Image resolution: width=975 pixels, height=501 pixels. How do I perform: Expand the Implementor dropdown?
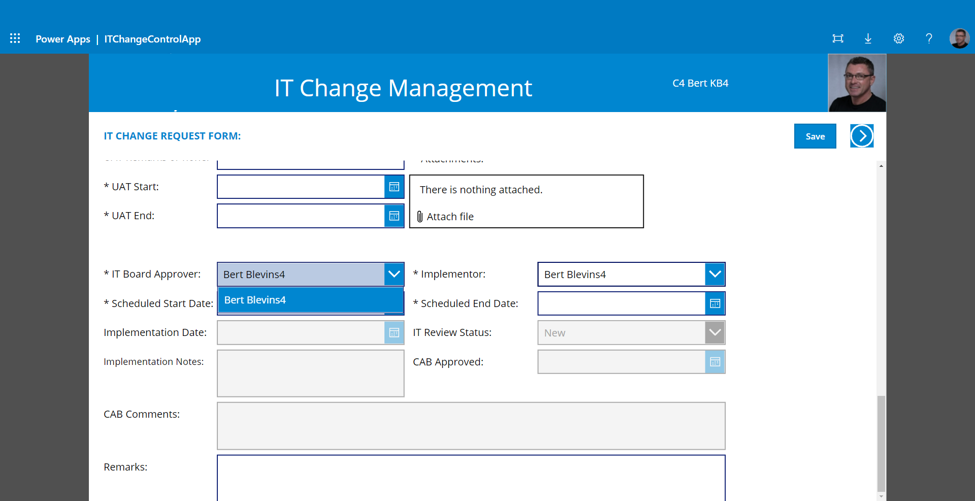pyautogui.click(x=715, y=274)
